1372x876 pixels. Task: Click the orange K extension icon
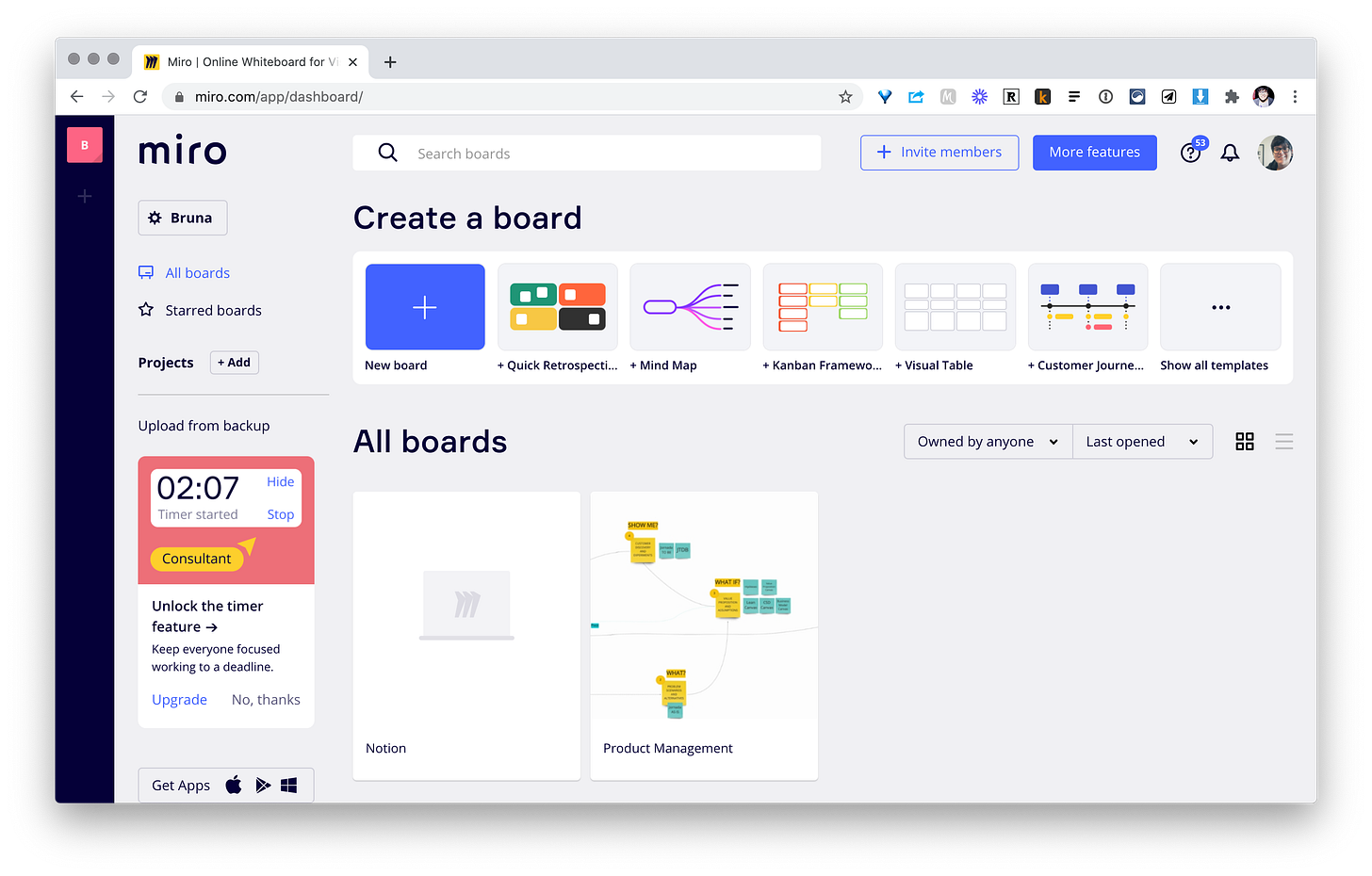[1042, 96]
